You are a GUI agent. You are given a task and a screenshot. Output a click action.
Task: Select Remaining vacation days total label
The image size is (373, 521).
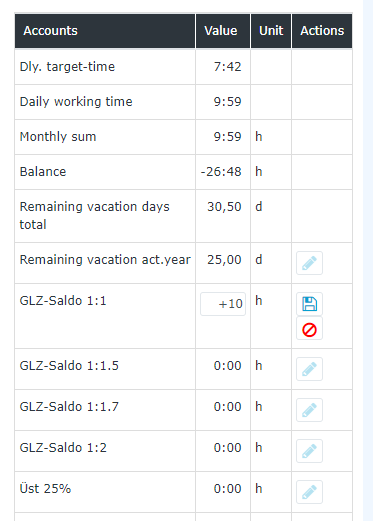[95, 215]
